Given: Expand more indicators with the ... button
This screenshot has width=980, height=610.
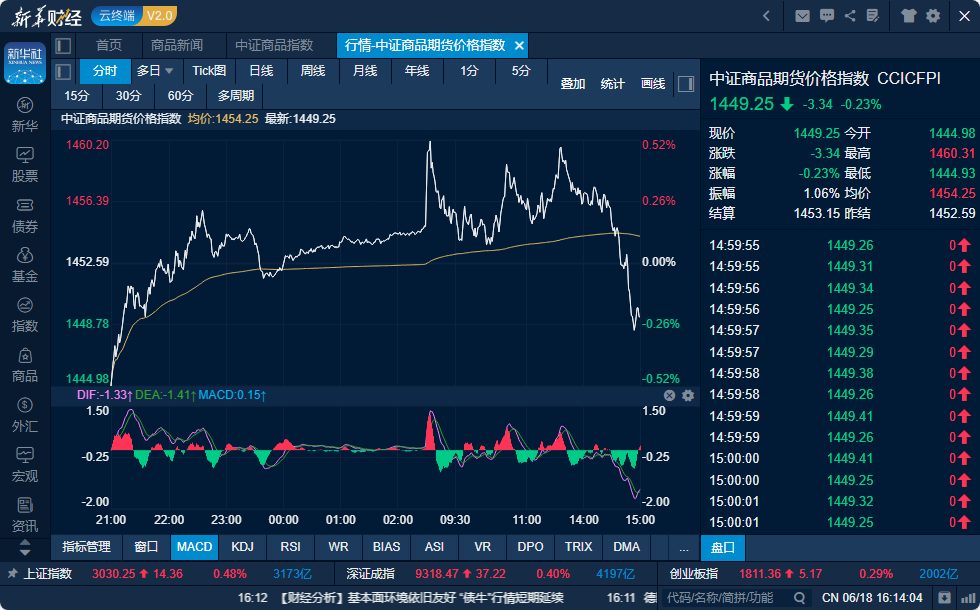Looking at the screenshot, I should coord(683,547).
